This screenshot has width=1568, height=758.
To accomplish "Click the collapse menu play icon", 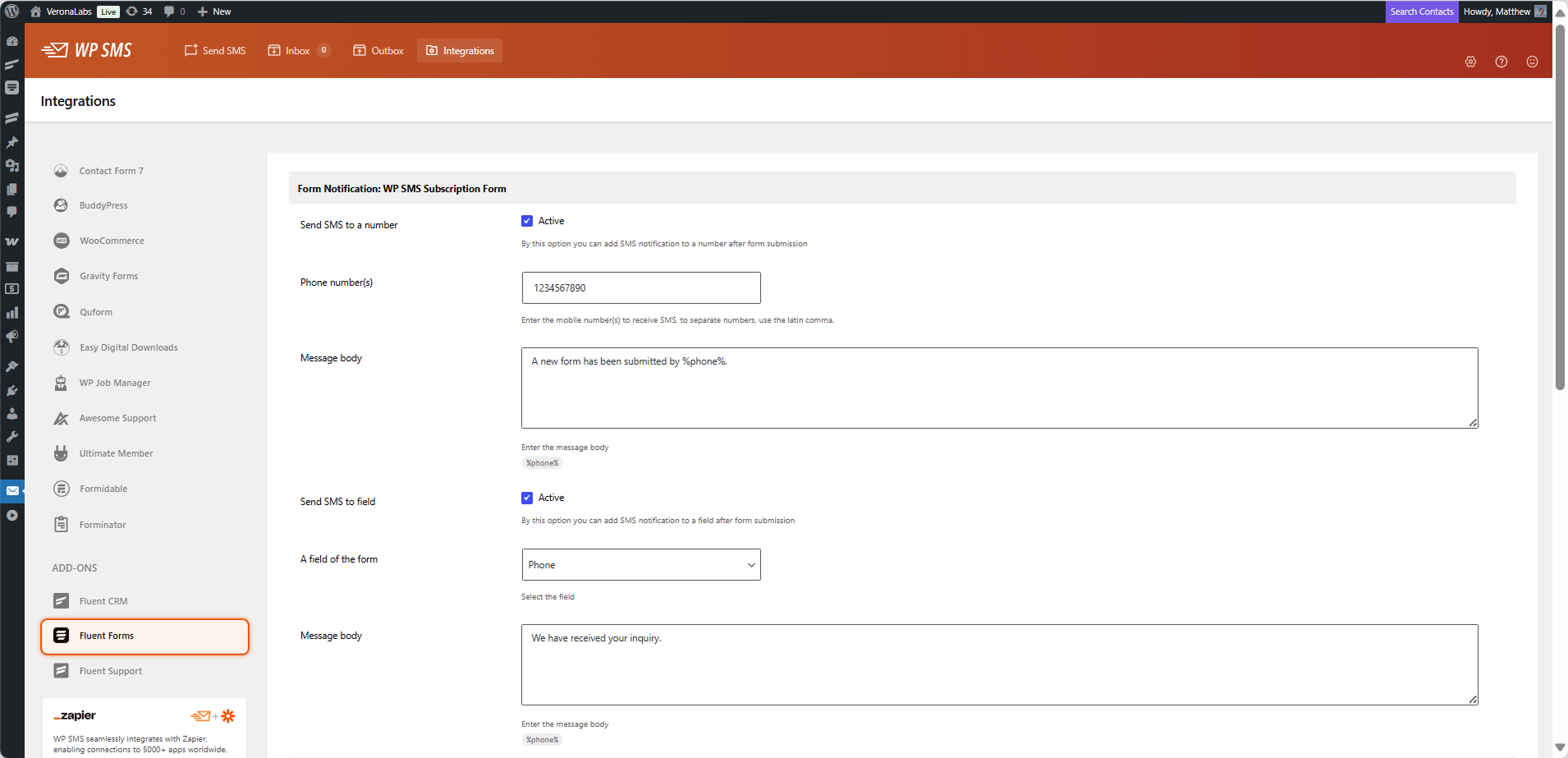I will coord(11,515).
